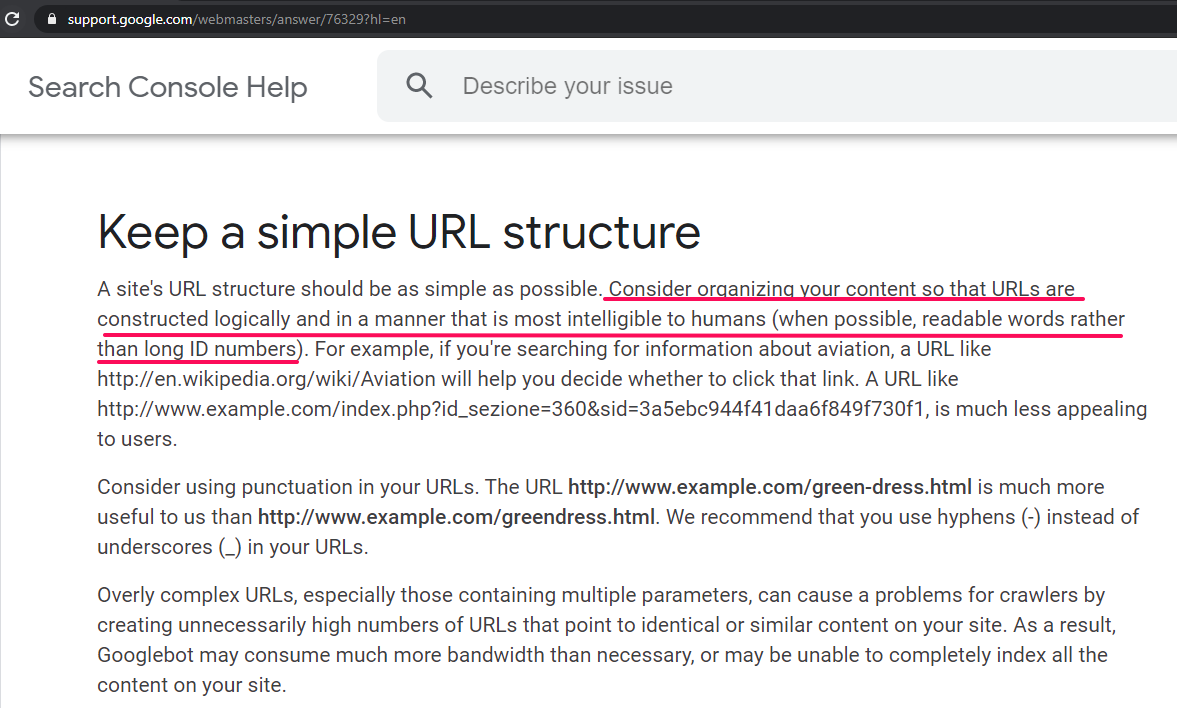The height and width of the screenshot is (708, 1177).
Task: Reload the page with the refresh icon
Action: tap(12, 19)
